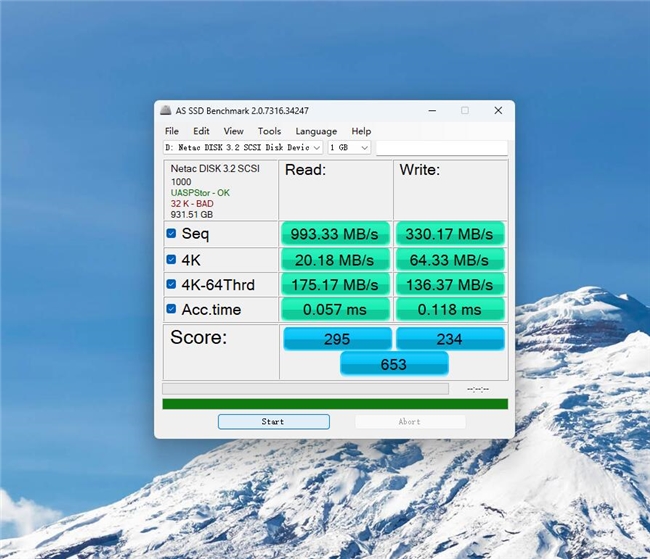
Task: Expand the 1 GB test size dropdown
Action: [x=349, y=148]
